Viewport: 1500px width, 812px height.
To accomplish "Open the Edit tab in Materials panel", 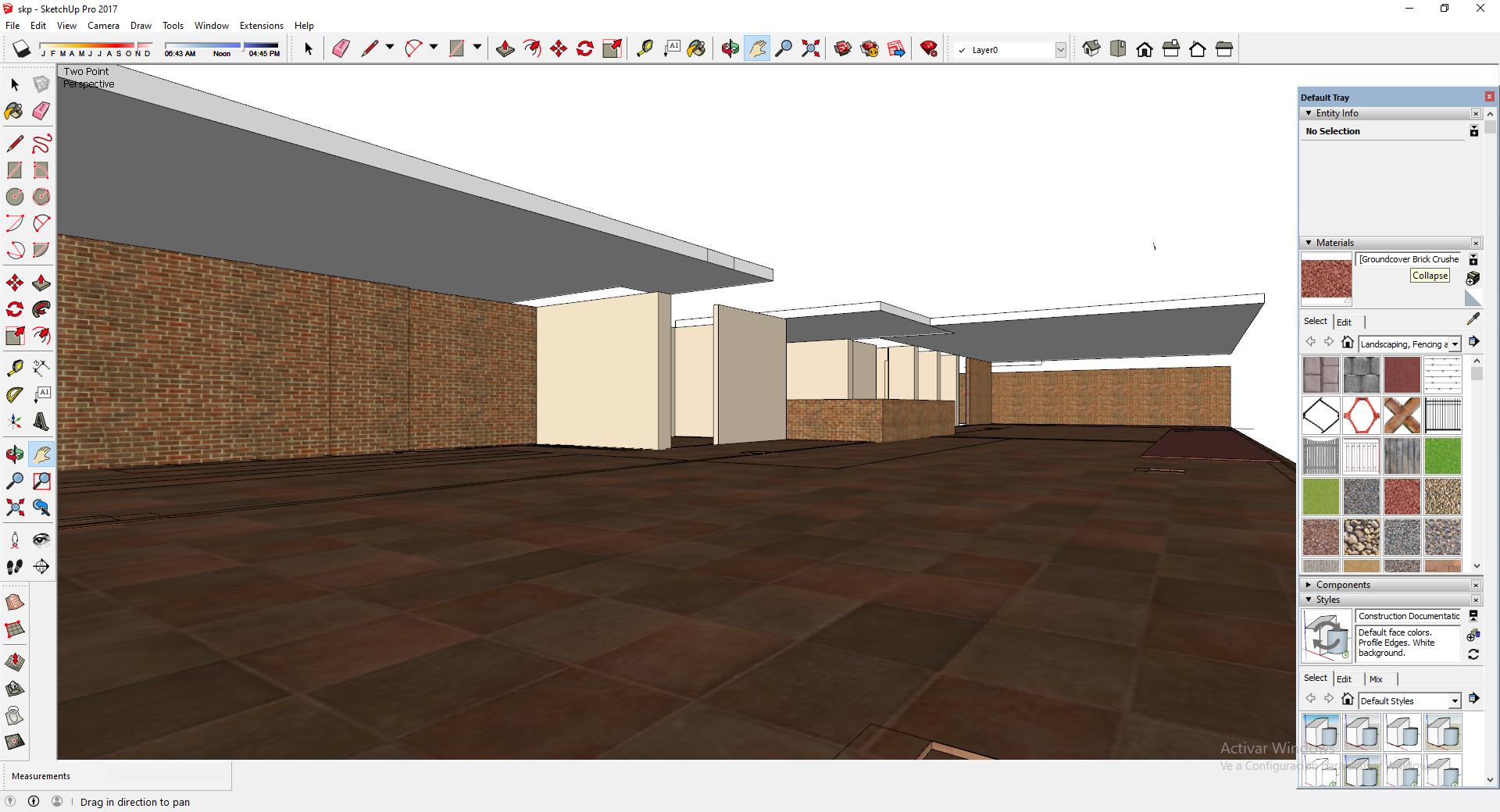I will pos(1344,322).
